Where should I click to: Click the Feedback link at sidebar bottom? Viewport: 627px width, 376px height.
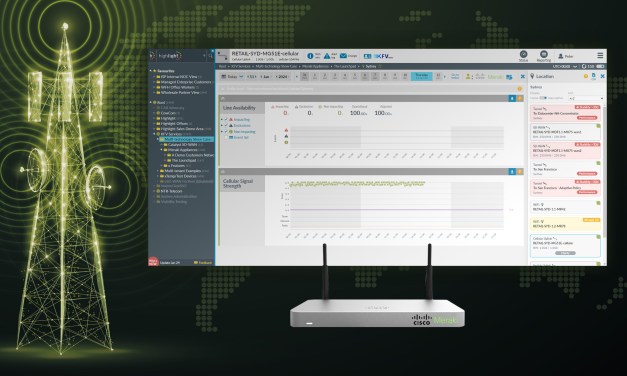coord(203,263)
